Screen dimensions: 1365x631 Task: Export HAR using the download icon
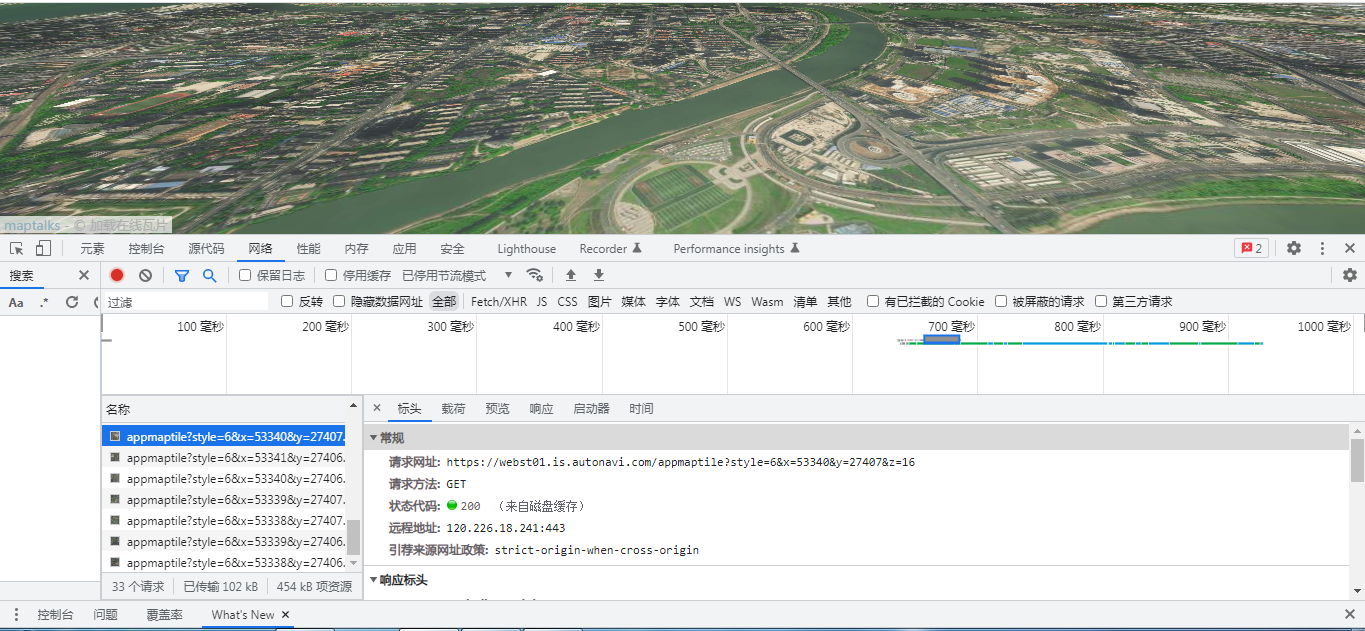click(x=597, y=275)
